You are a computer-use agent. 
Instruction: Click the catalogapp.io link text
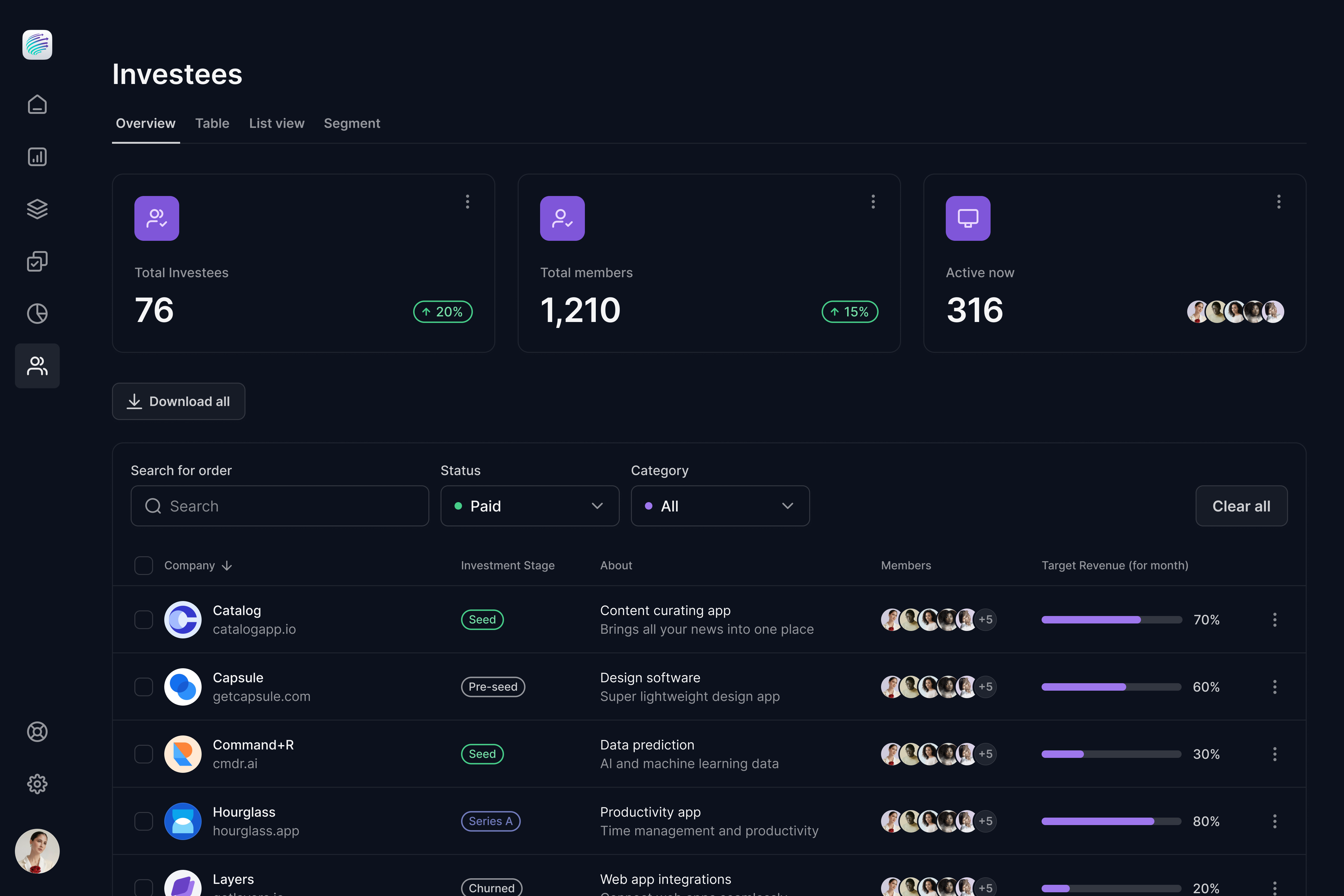254,629
